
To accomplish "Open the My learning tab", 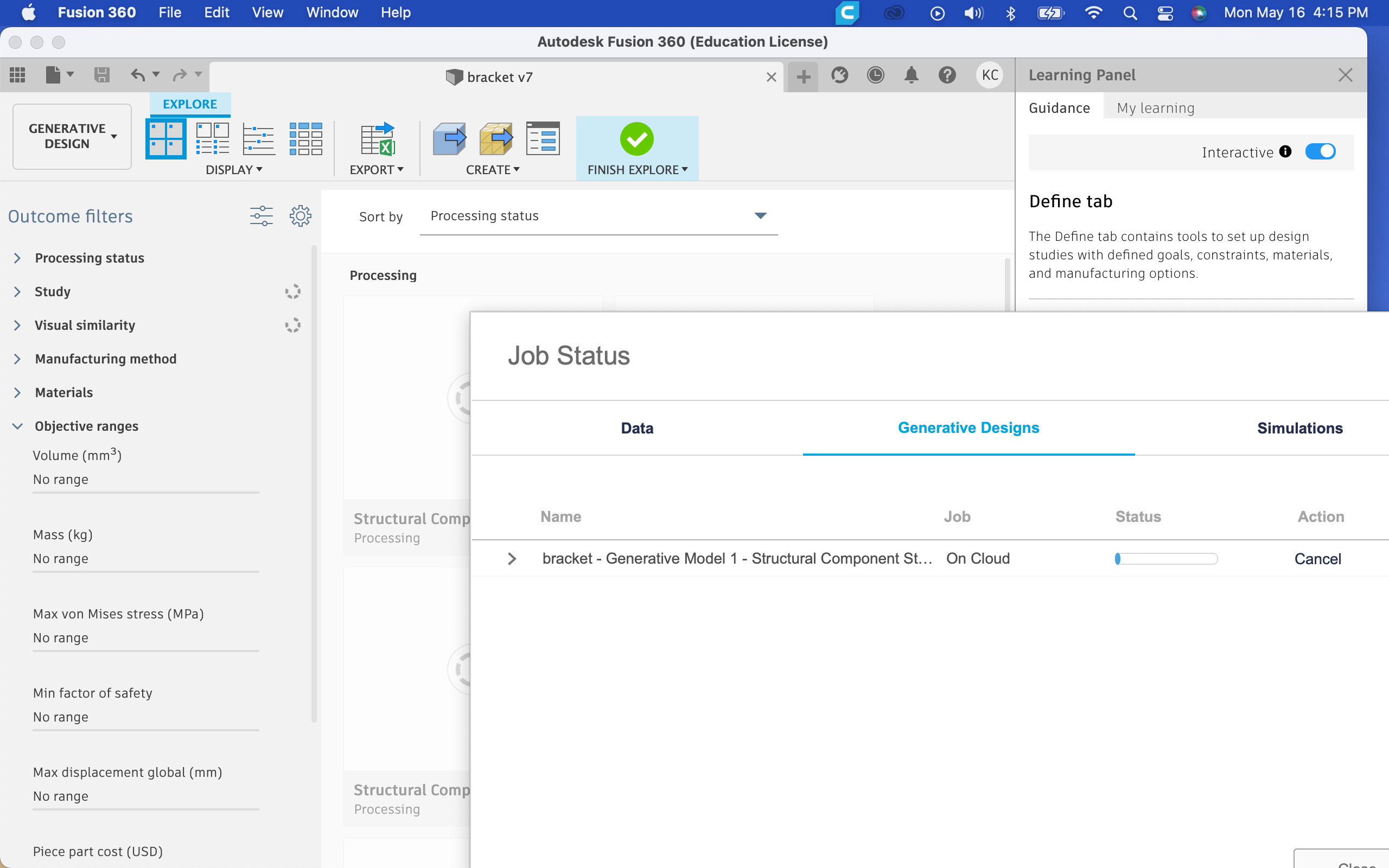I will (x=1155, y=108).
